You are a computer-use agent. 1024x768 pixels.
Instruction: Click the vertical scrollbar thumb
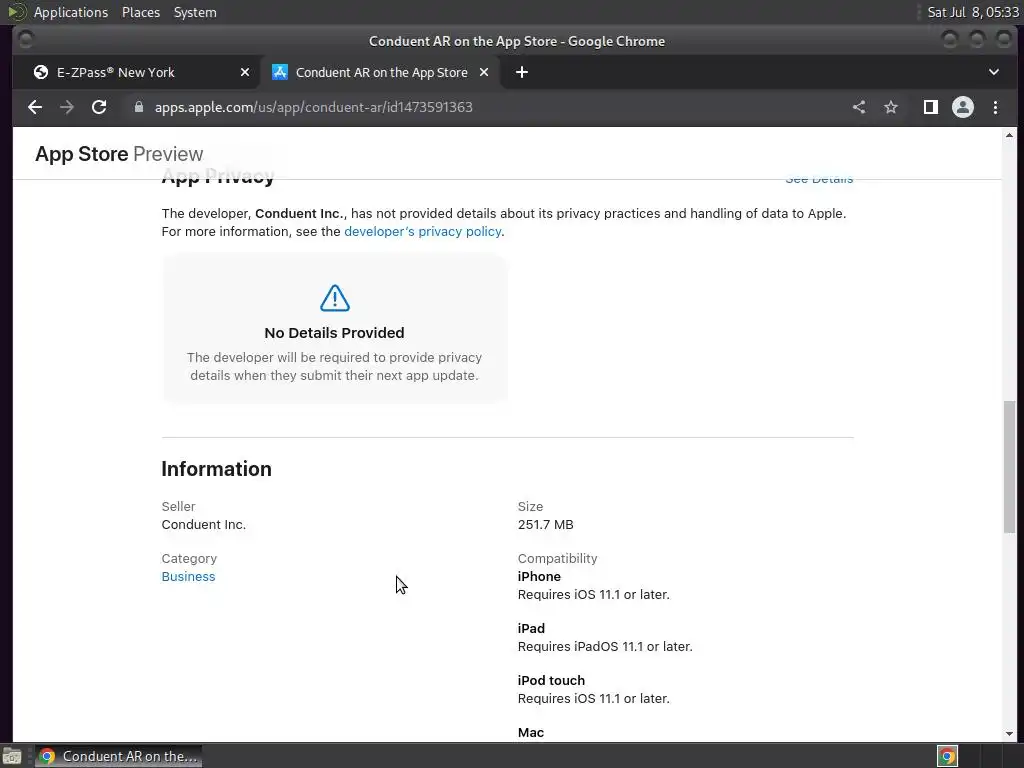pos(1009,468)
